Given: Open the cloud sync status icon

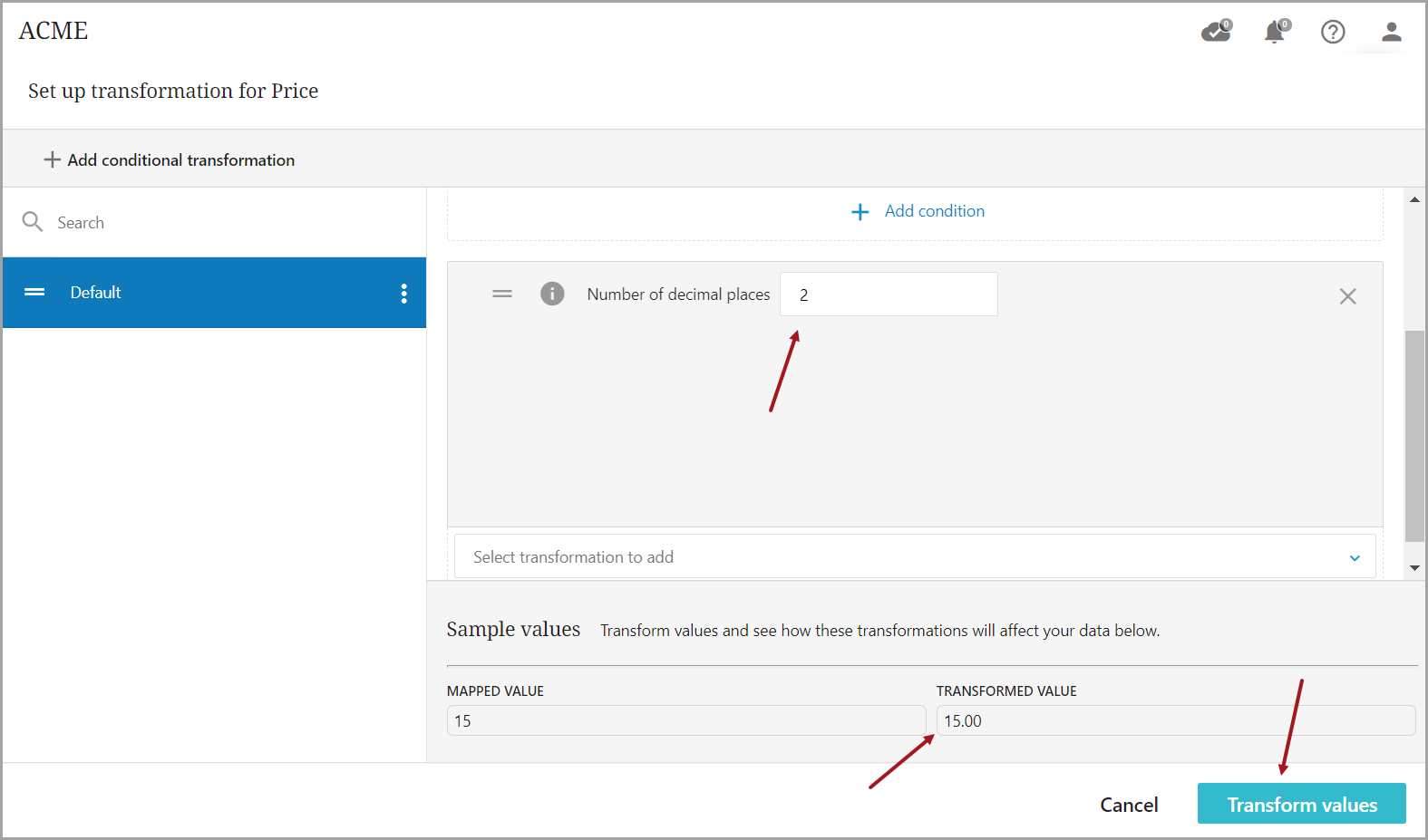Looking at the screenshot, I should coord(1216,32).
